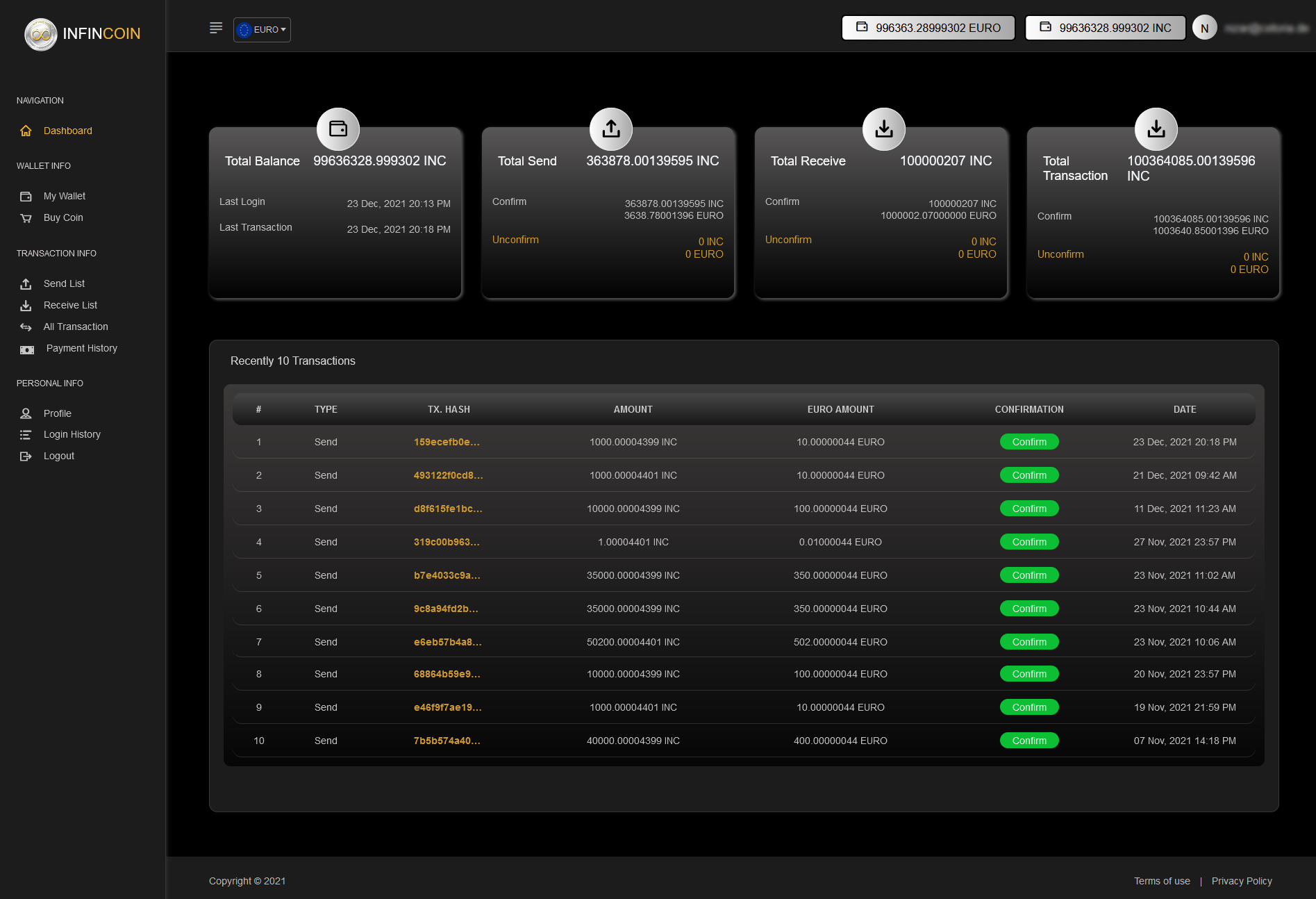1316x899 pixels.
Task: Click the INC balance button in header
Action: click(1105, 28)
